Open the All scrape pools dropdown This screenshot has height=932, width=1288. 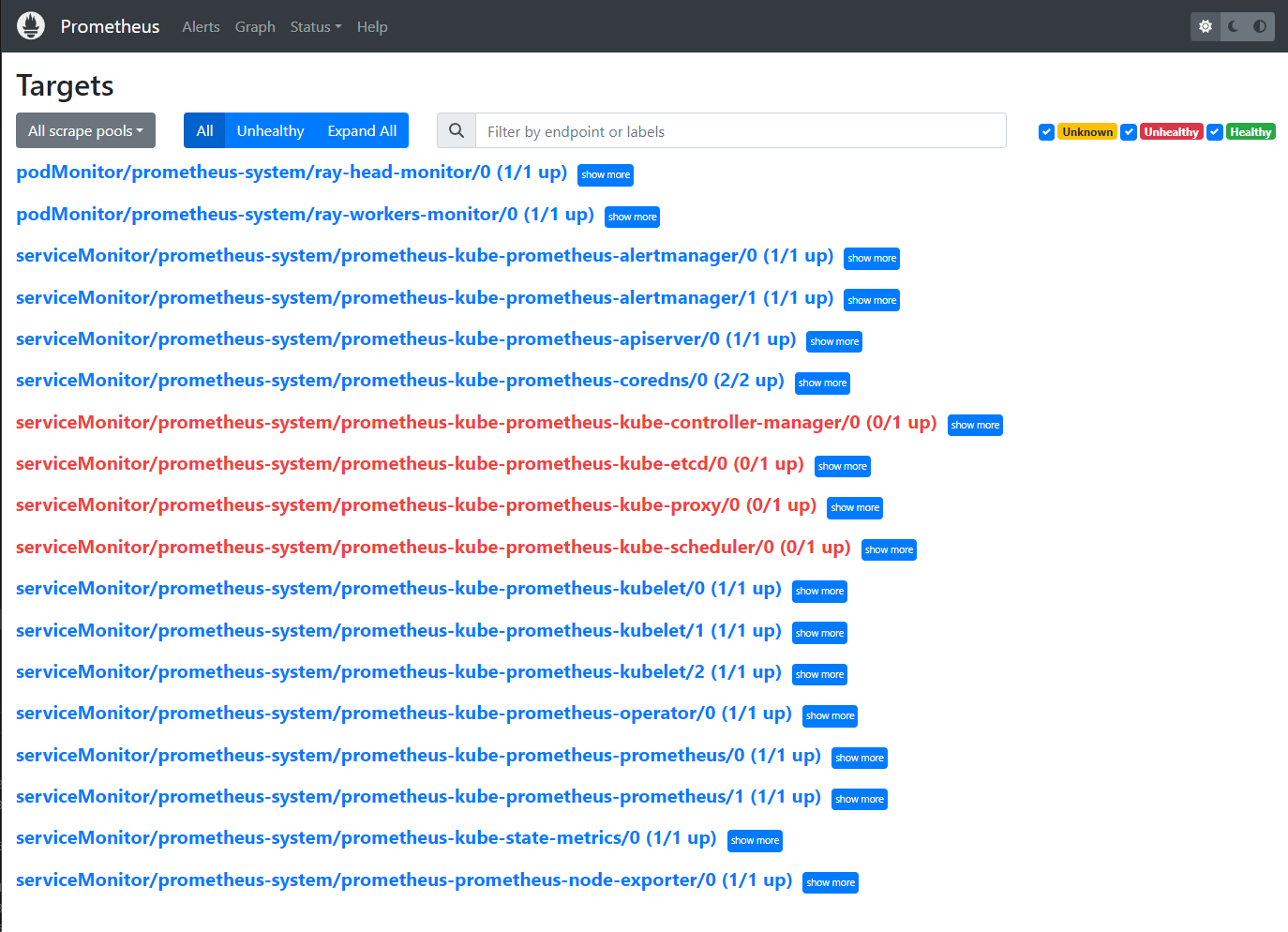coord(85,130)
